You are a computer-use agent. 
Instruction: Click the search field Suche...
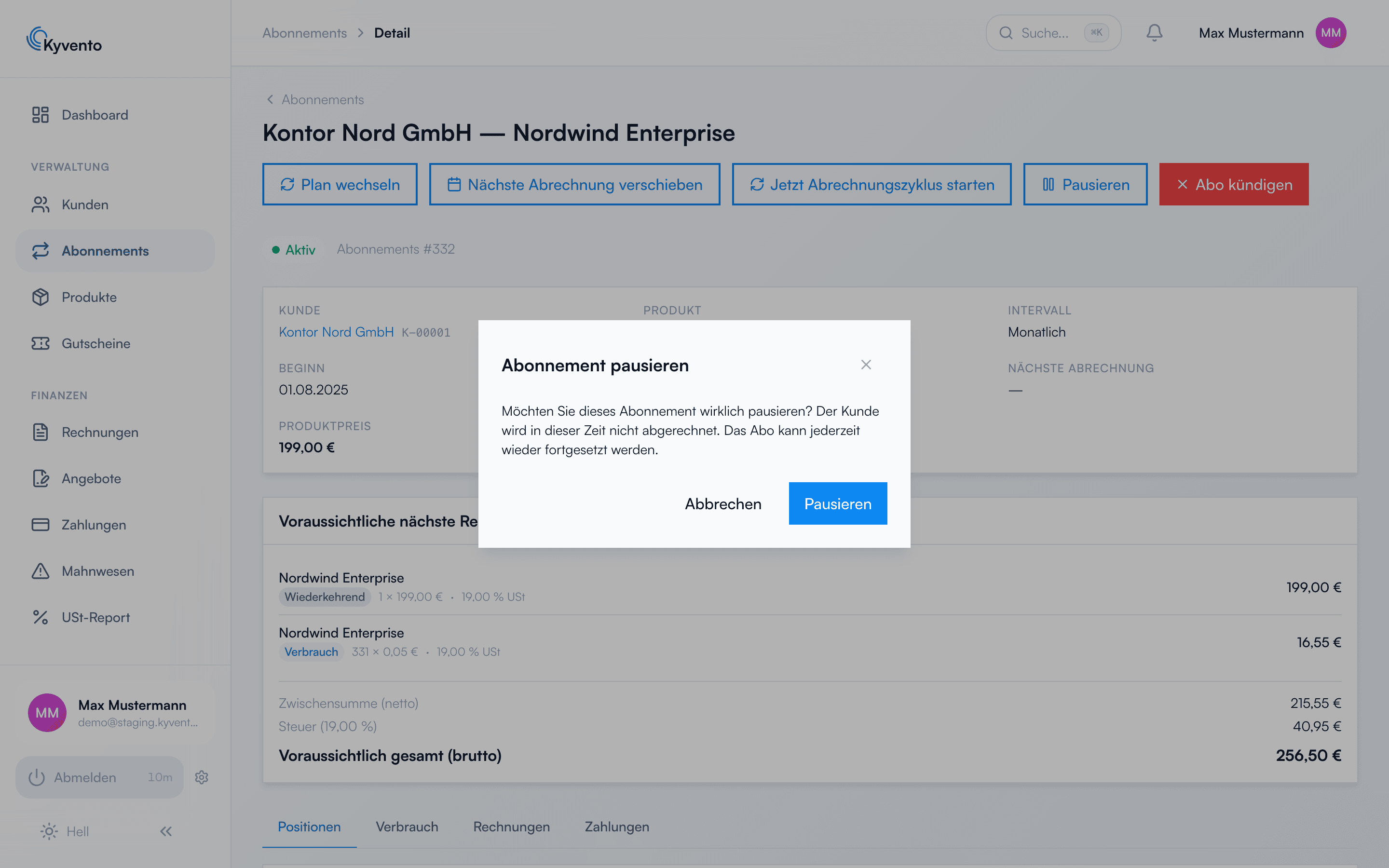click(x=1053, y=33)
